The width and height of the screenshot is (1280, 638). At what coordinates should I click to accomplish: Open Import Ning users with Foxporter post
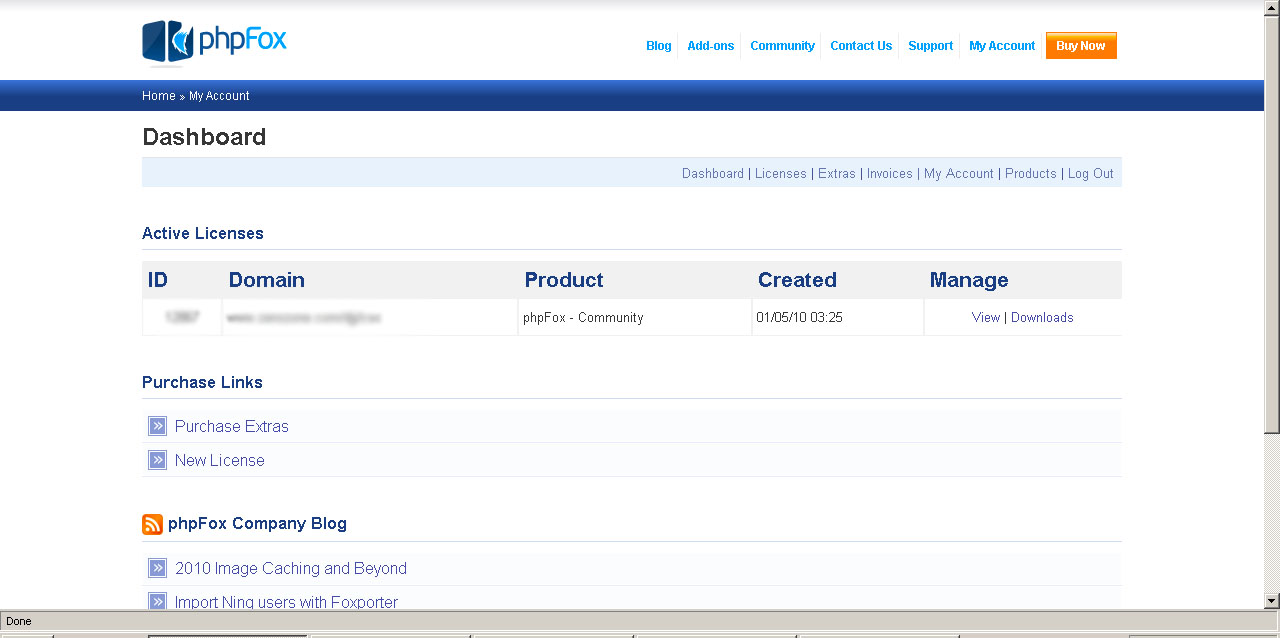[x=286, y=602]
